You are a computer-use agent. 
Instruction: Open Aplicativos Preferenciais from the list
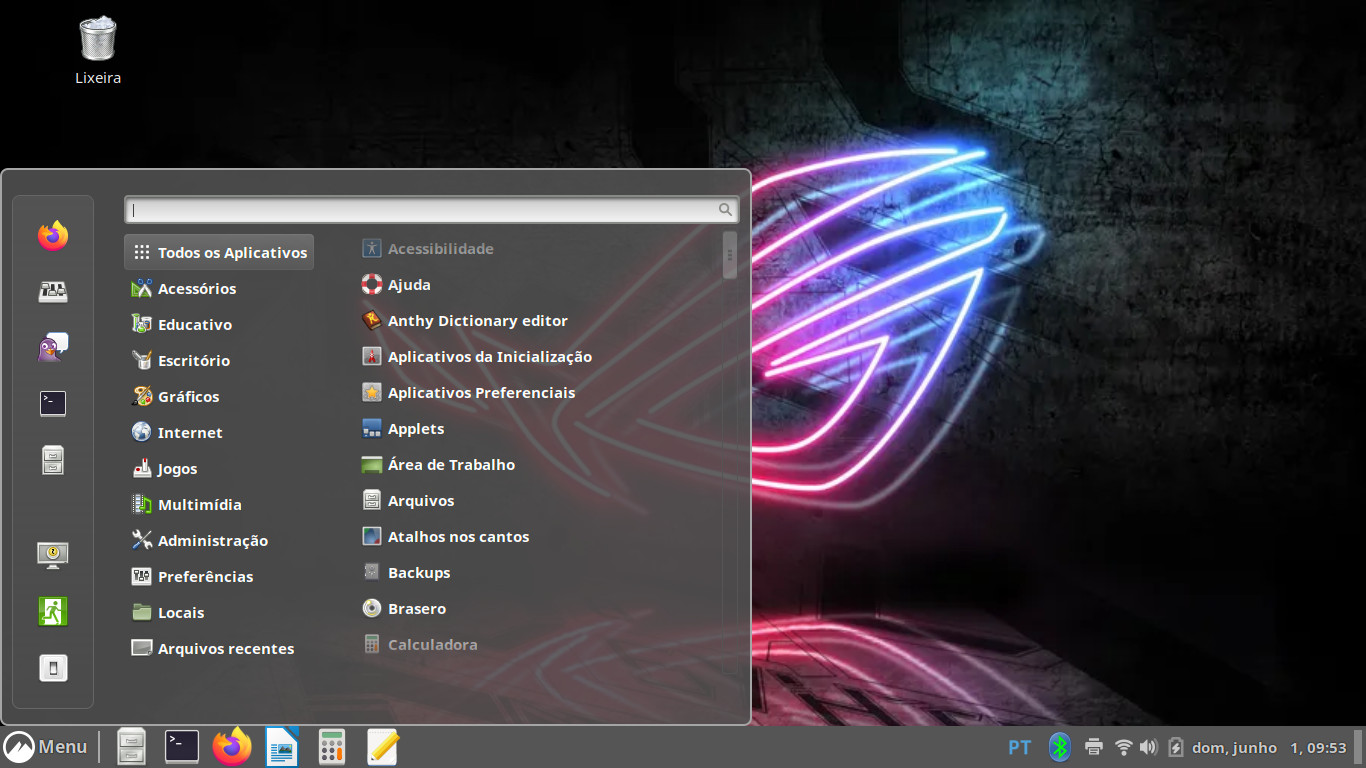click(x=480, y=393)
